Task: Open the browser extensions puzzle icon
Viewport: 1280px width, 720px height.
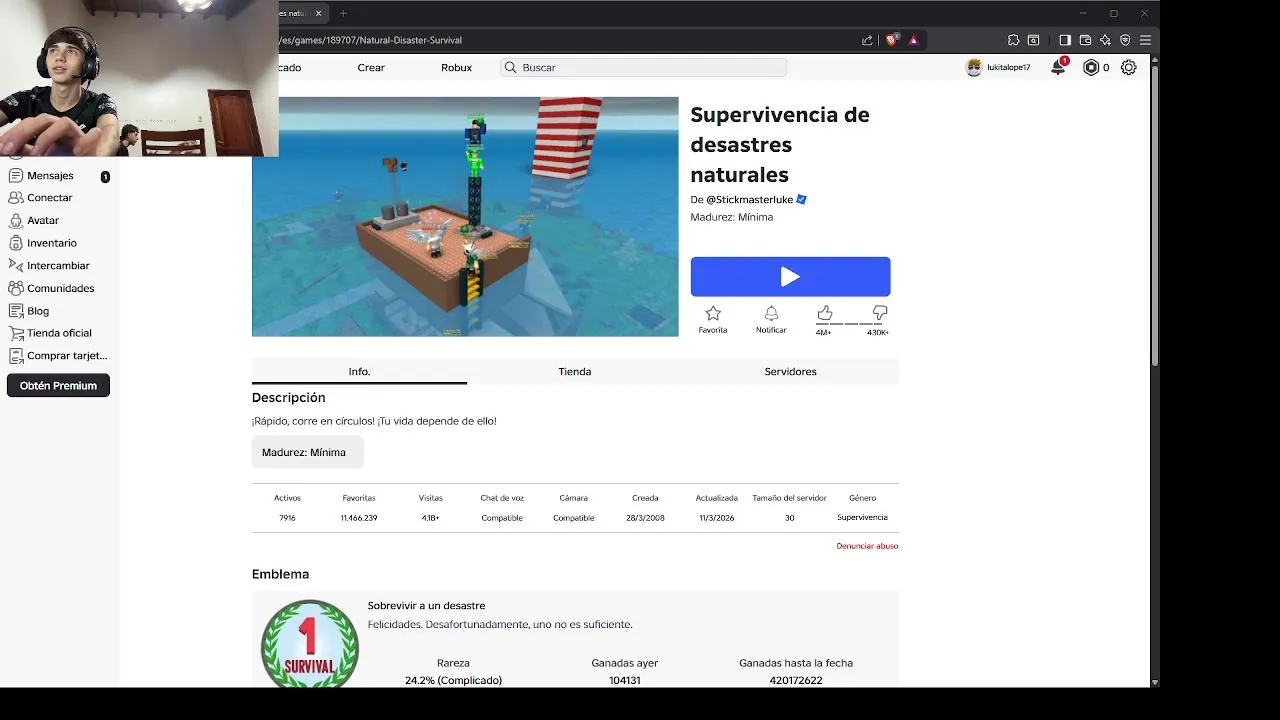Action: (x=1013, y=40)
